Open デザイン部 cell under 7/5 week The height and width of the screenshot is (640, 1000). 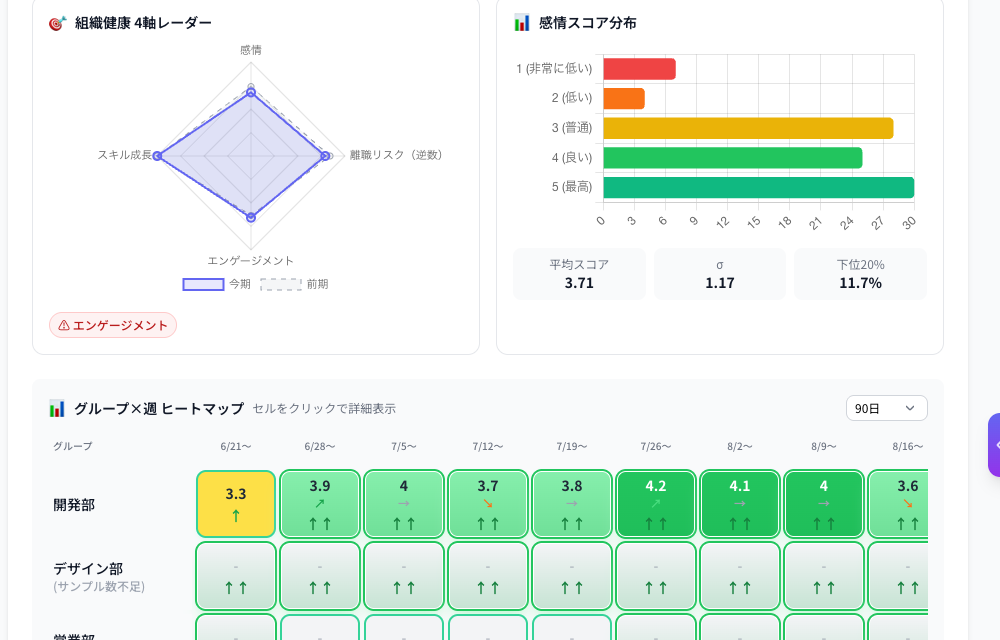click(x=404, y=576)
